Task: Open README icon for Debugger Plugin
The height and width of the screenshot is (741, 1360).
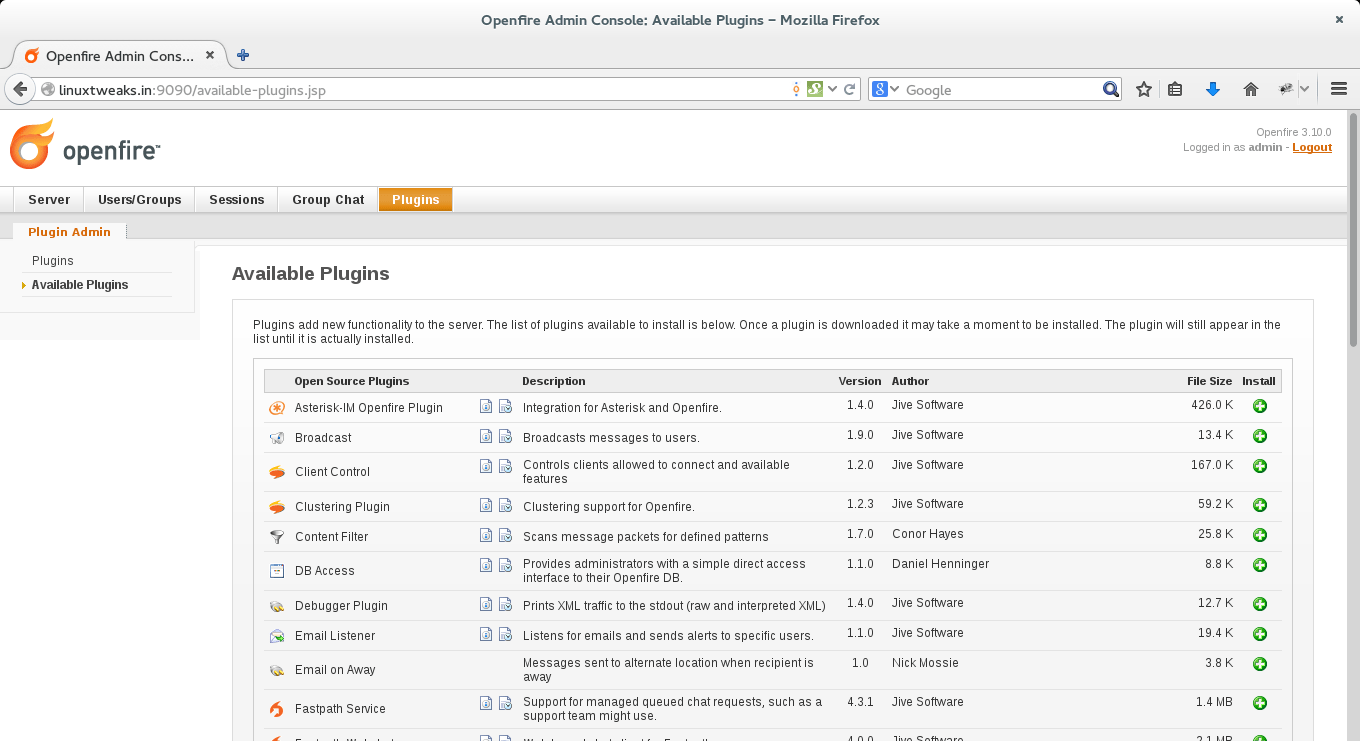Action: [486, 605]
